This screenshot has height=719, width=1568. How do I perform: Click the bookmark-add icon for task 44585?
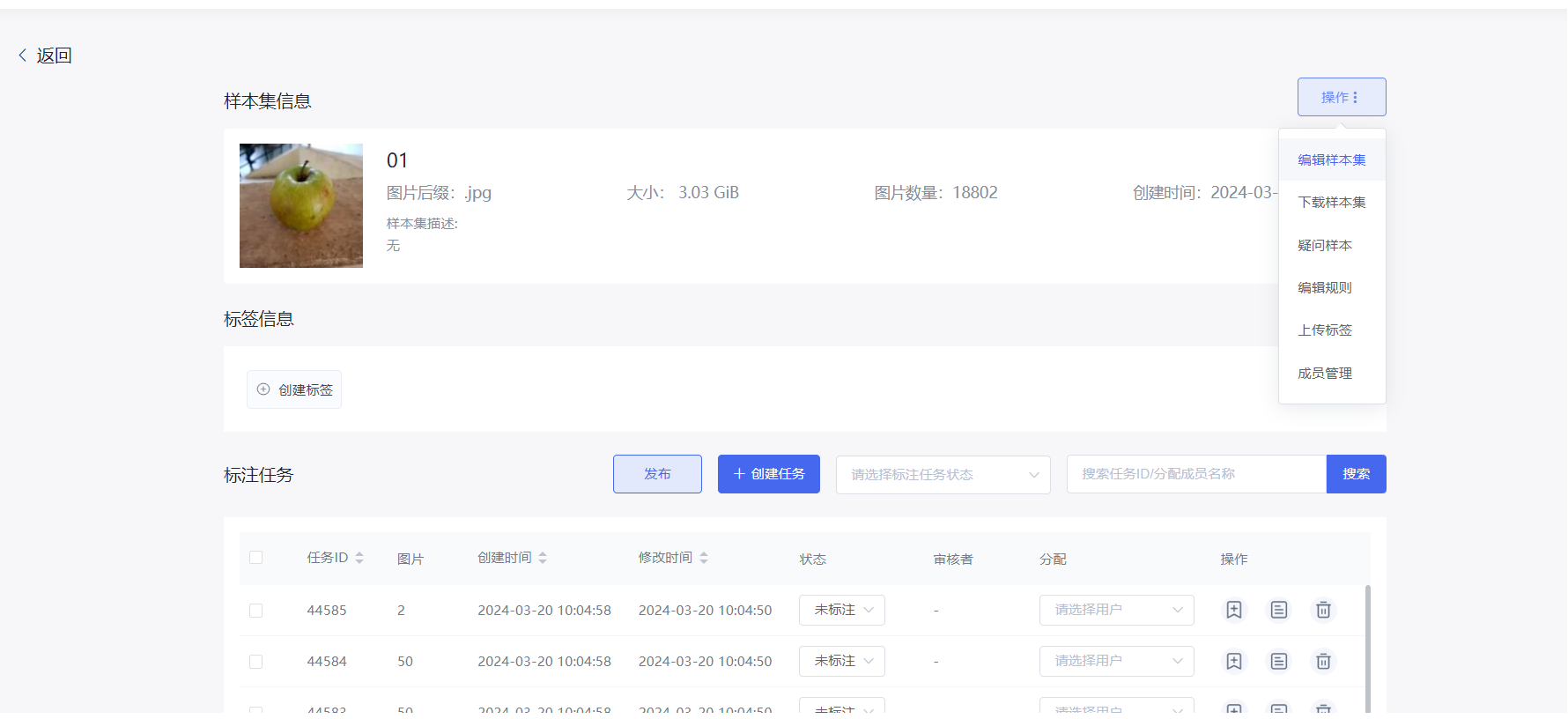click(x=1234, y=610)
